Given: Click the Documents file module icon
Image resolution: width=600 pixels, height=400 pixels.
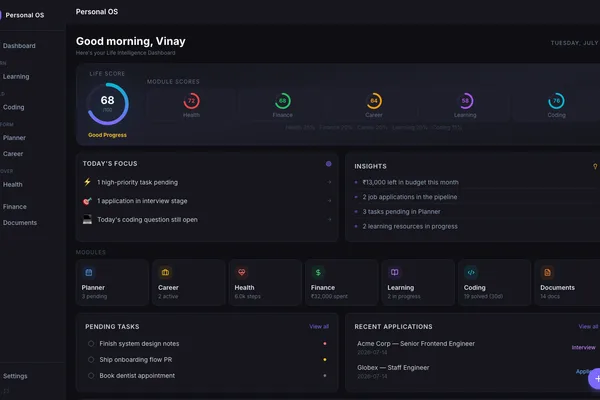Looking at the screenshot, I should coord(548,273).
